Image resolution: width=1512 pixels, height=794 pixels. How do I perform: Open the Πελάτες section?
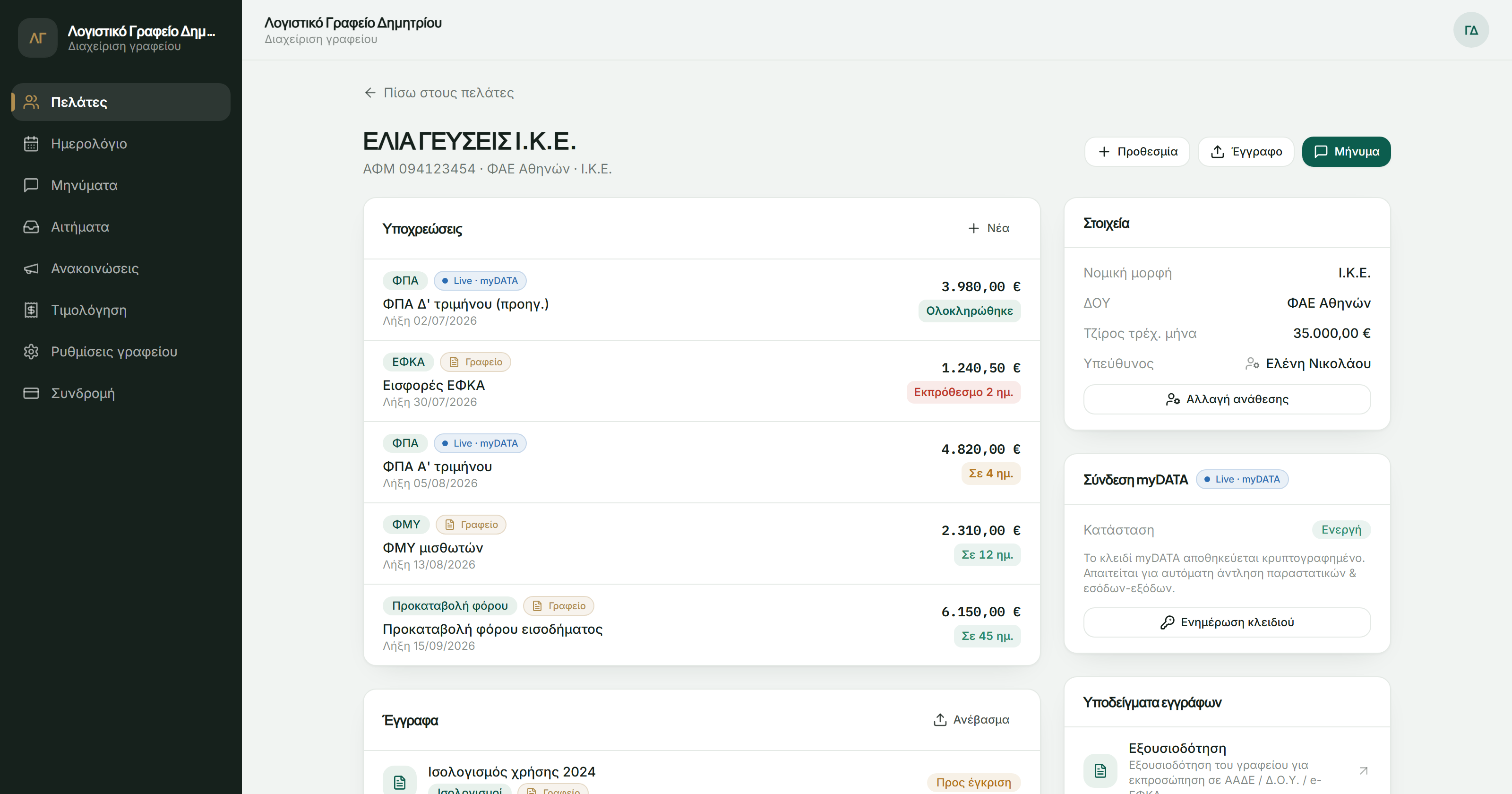pos(121,102)
